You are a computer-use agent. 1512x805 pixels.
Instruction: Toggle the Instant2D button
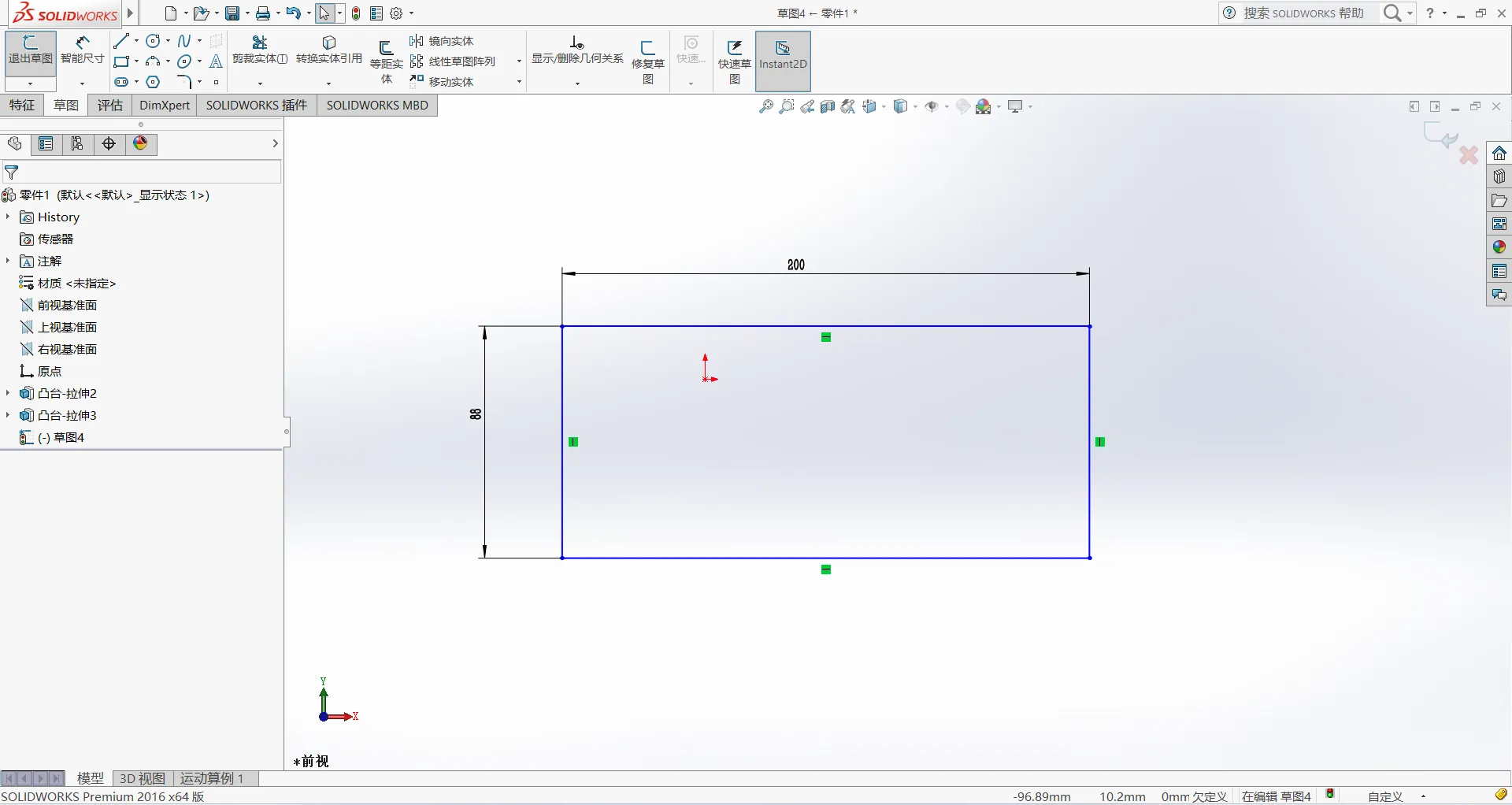[783, 61]
